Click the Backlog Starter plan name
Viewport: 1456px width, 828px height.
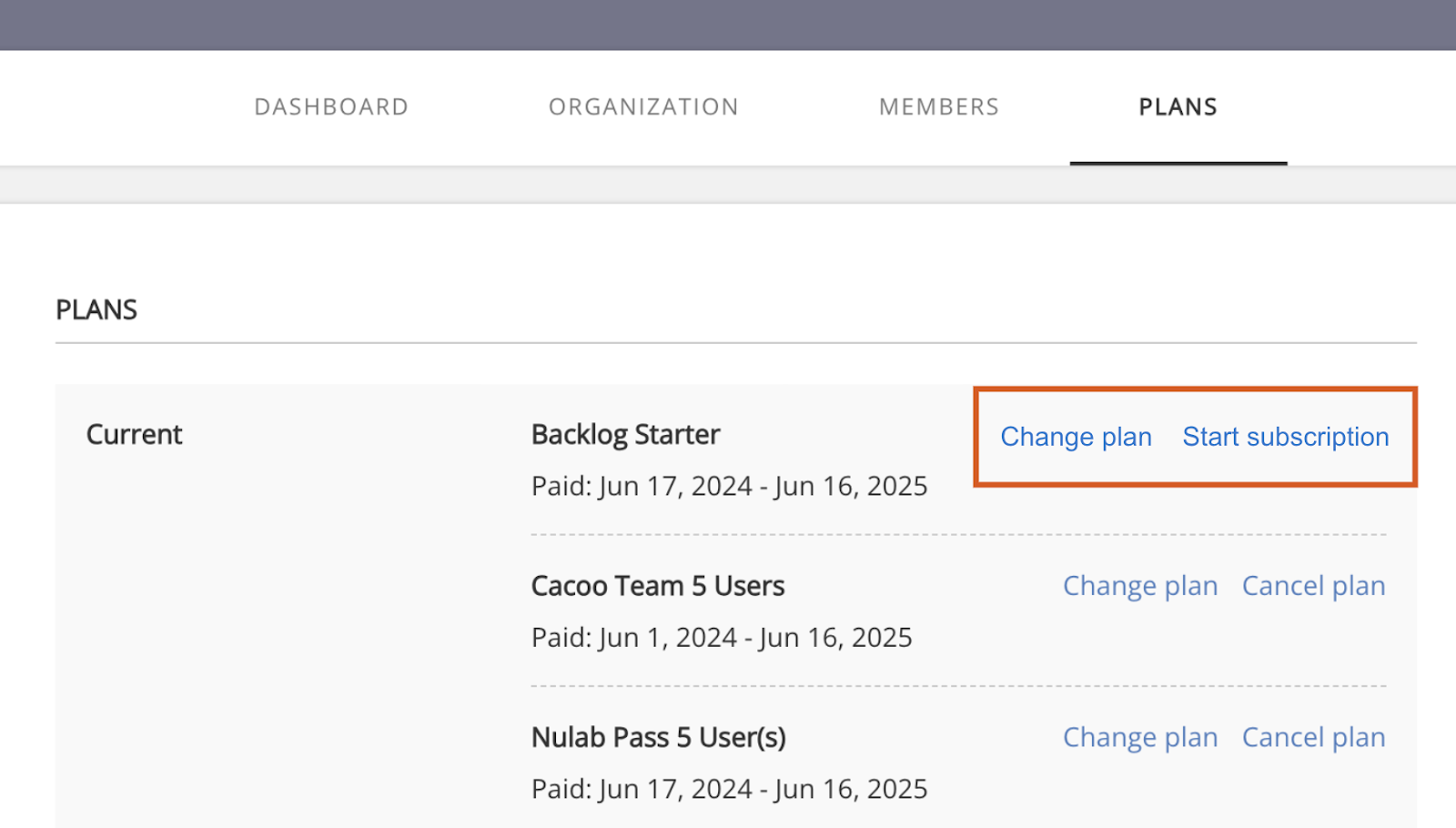[x=626, y=435]
